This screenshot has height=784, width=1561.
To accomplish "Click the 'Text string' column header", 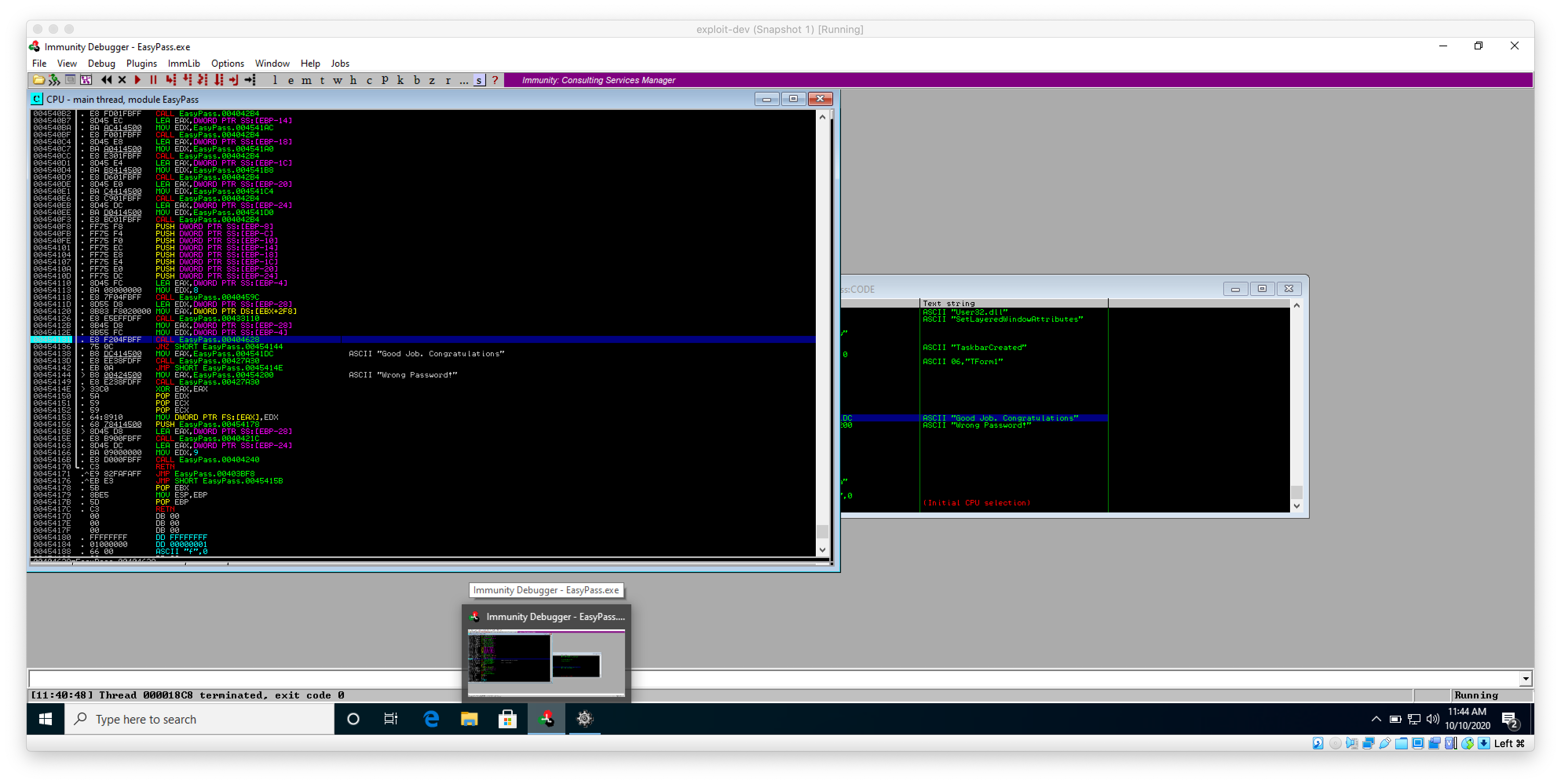I will [1013, 303].
